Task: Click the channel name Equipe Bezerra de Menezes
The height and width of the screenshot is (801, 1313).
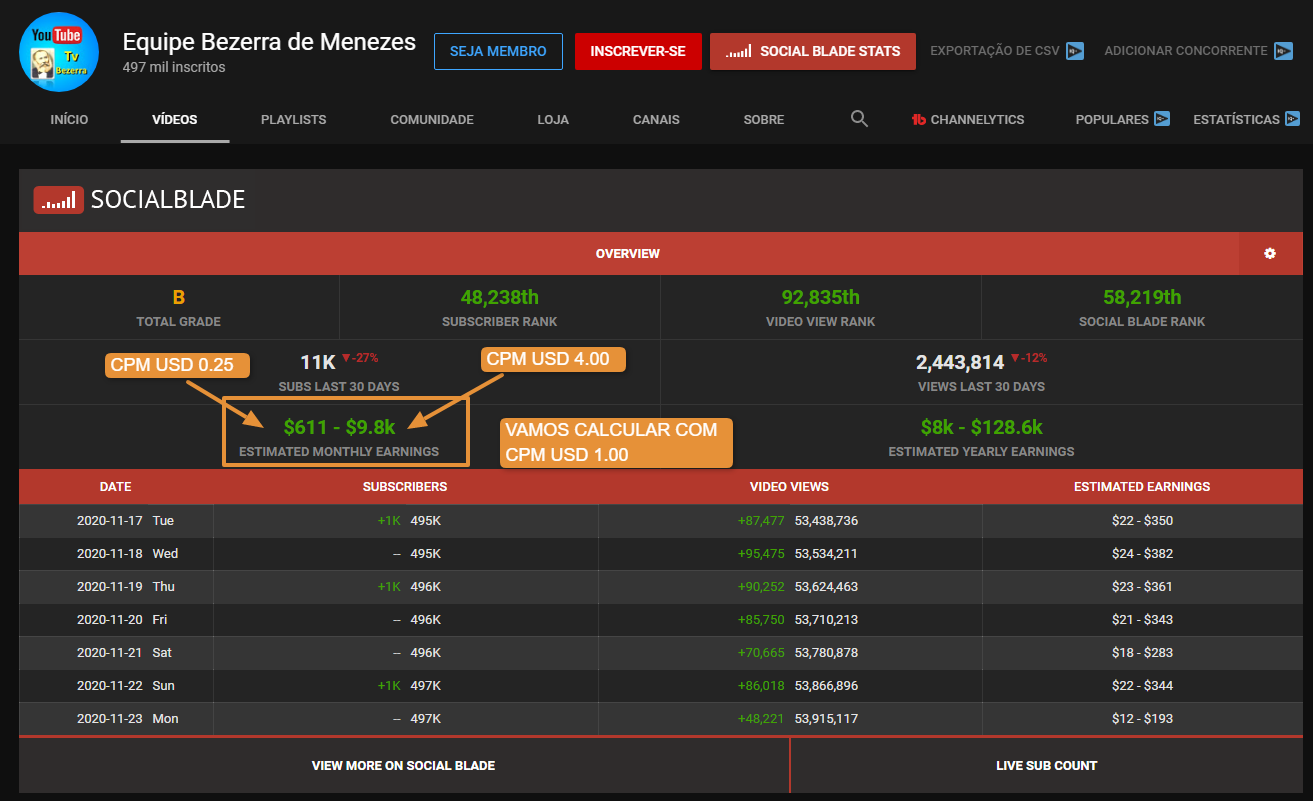Action: pos(269,41)
